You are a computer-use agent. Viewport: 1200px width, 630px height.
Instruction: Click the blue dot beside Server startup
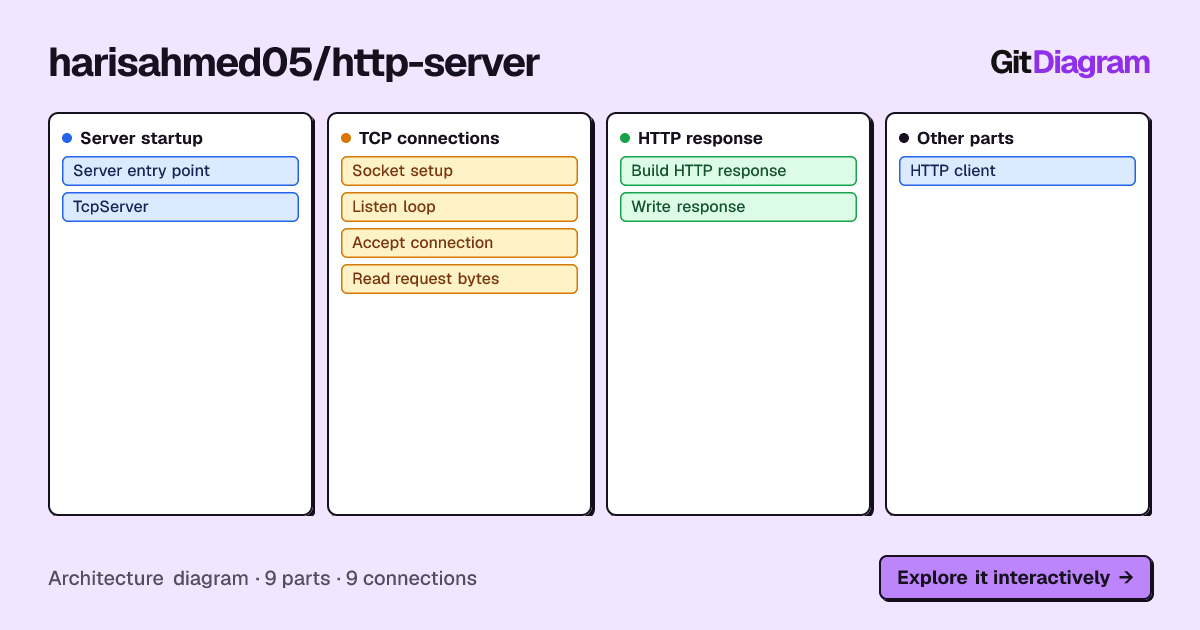tap(67, 138)
